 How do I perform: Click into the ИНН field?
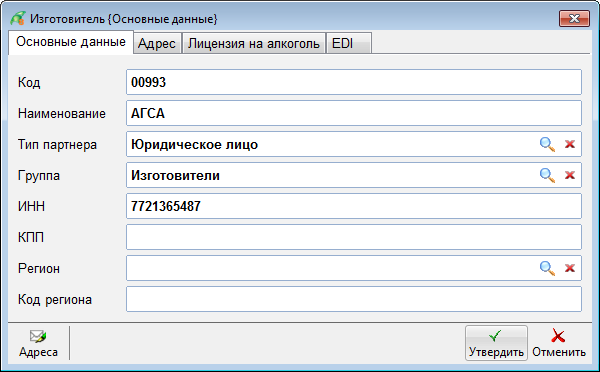pyautogui.click(x=354, y=206)
